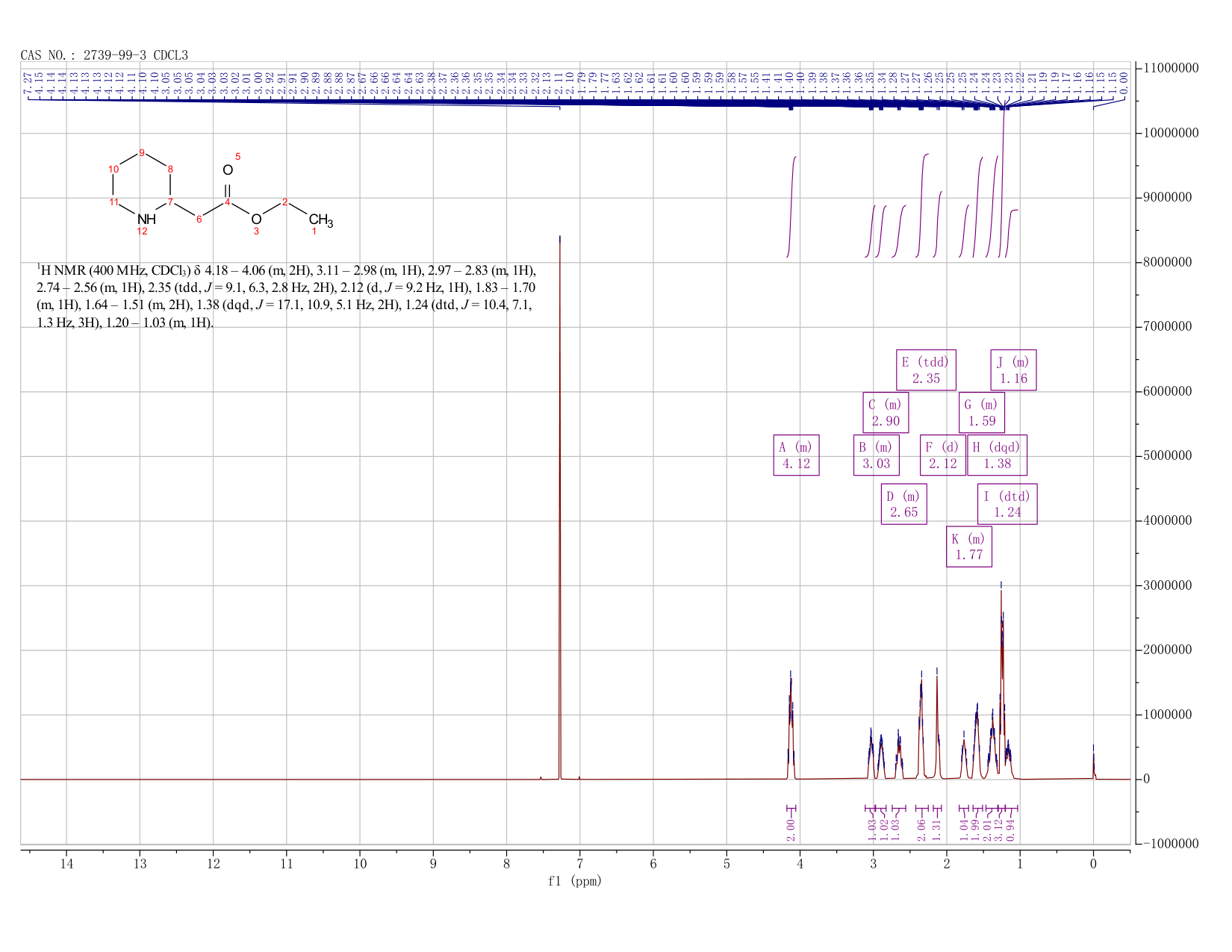Click the -1000000 intensity axis label
This screenshot has width=1232, height=952.
tap(1171, 844)
